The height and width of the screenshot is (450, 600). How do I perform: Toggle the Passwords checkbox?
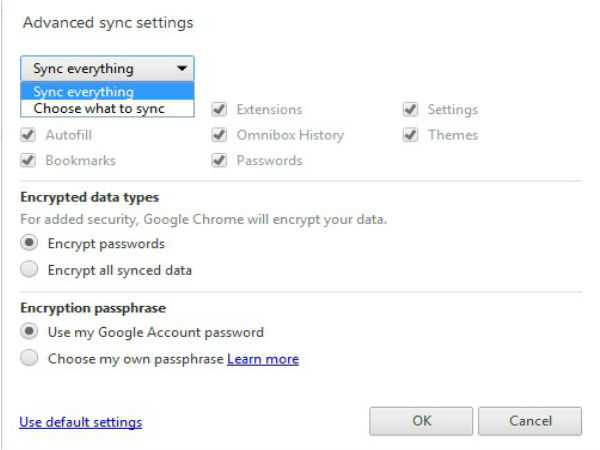tap(218, 160)
